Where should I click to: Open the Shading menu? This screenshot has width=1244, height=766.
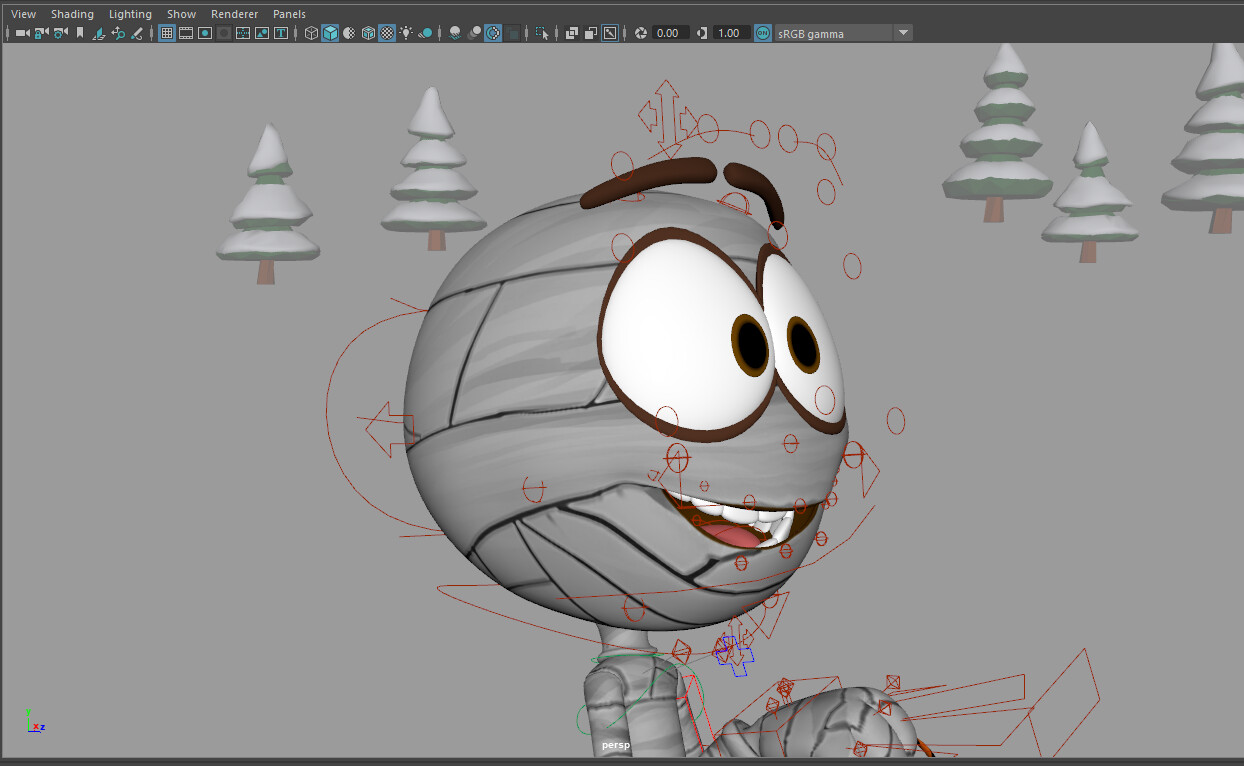[x=72, y=14]
